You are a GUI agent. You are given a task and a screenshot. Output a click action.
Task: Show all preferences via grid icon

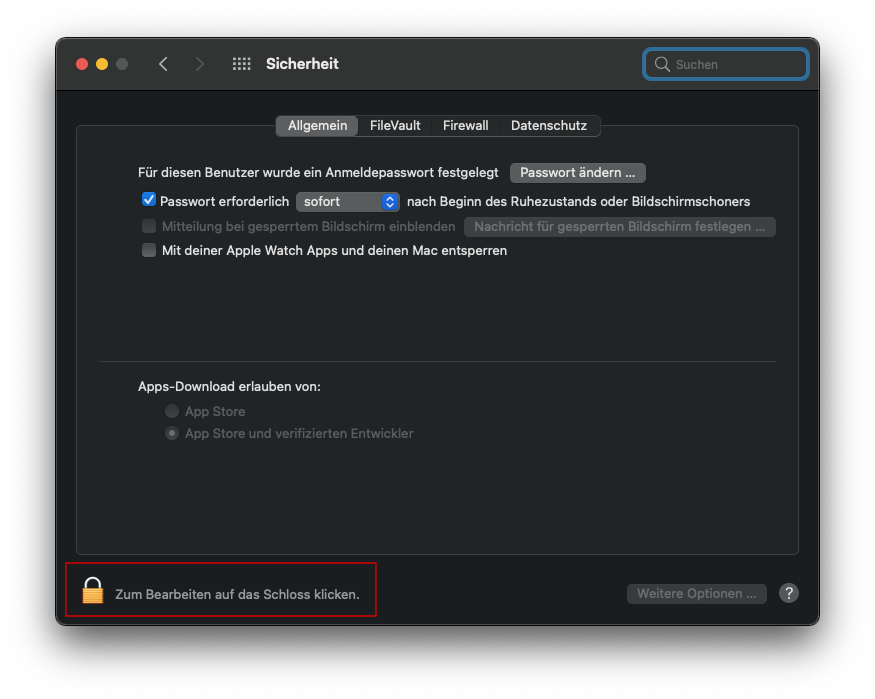click(x=242, y=64)
